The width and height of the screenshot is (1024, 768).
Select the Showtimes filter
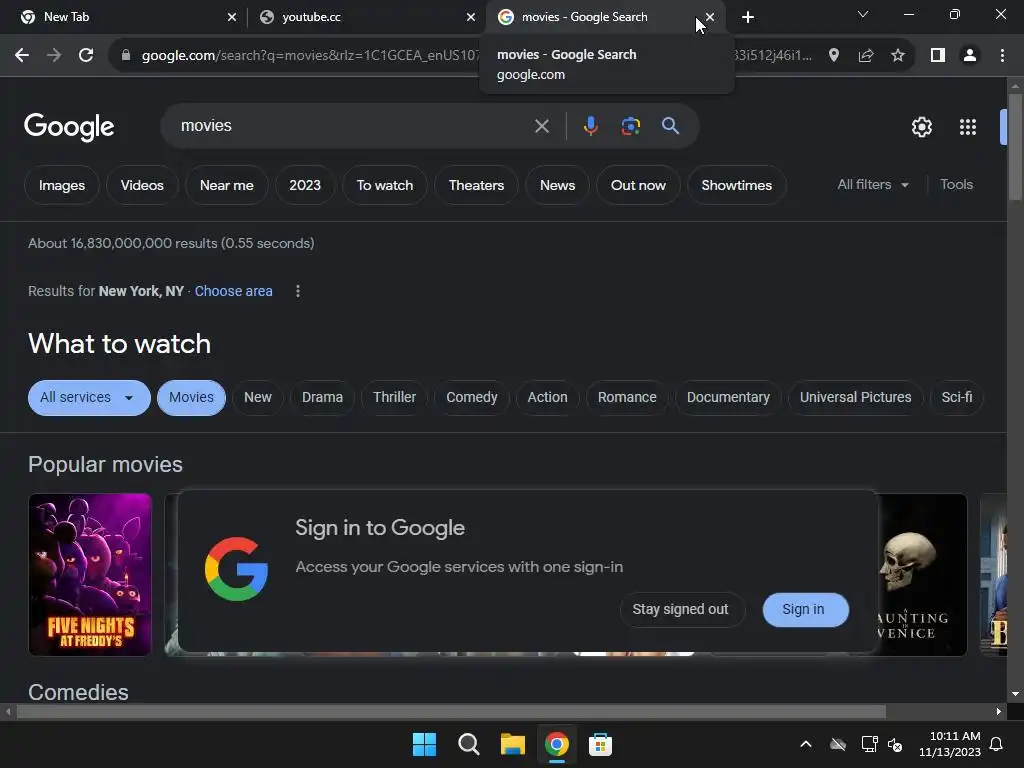737,185
